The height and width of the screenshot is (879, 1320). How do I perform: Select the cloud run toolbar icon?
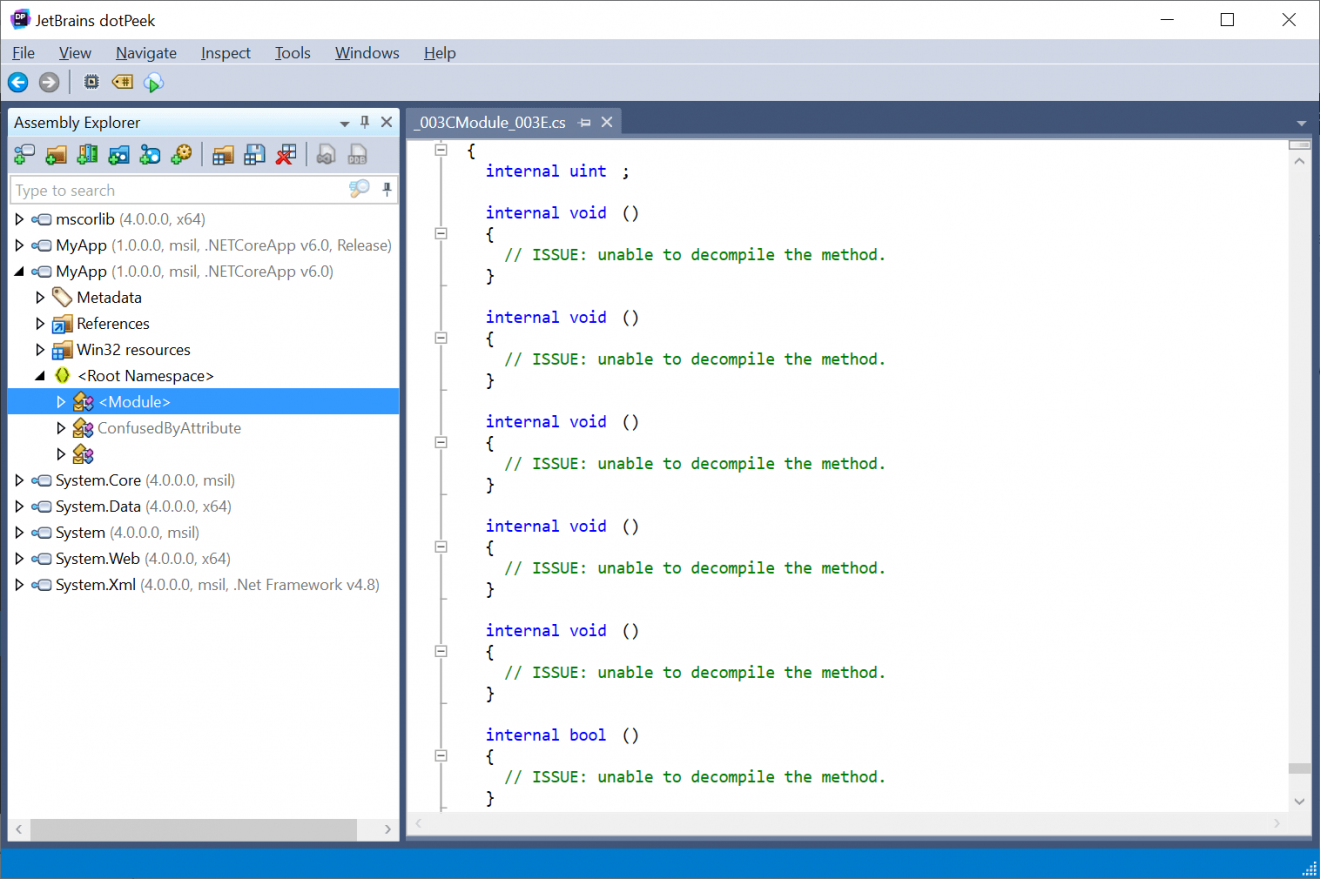[153, 82]
